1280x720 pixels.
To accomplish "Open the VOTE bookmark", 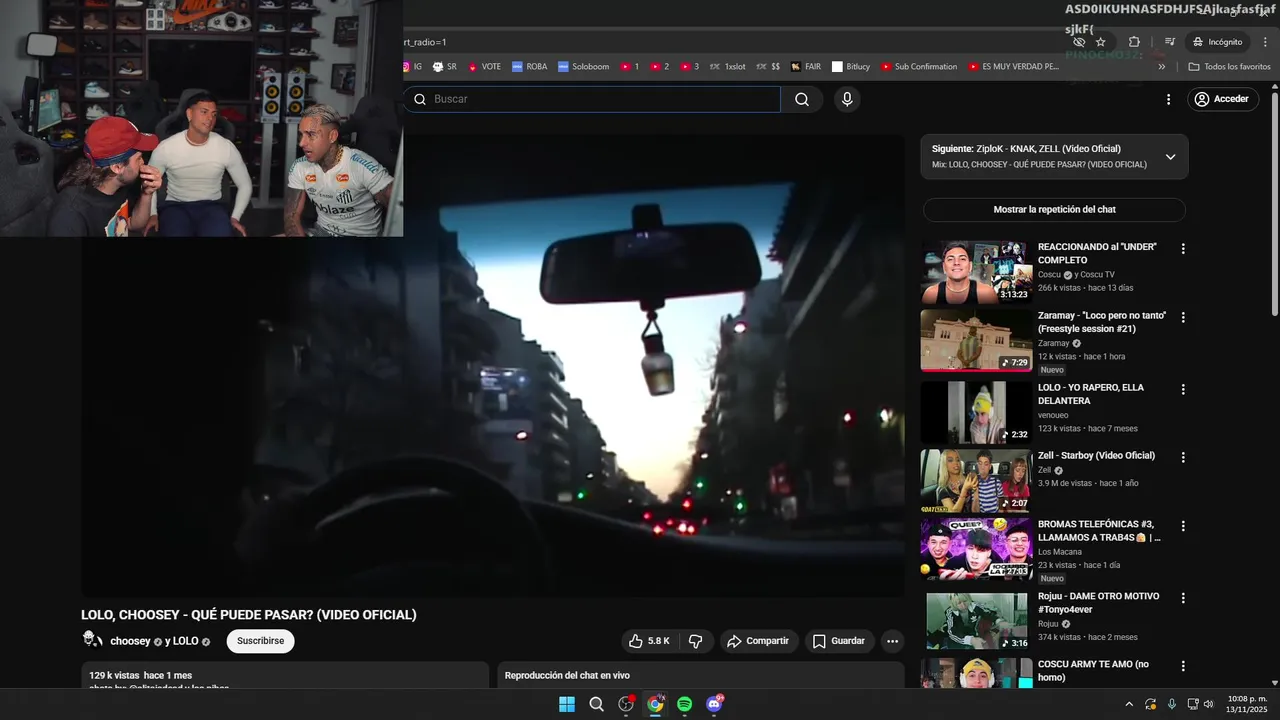I will (484, 67).
